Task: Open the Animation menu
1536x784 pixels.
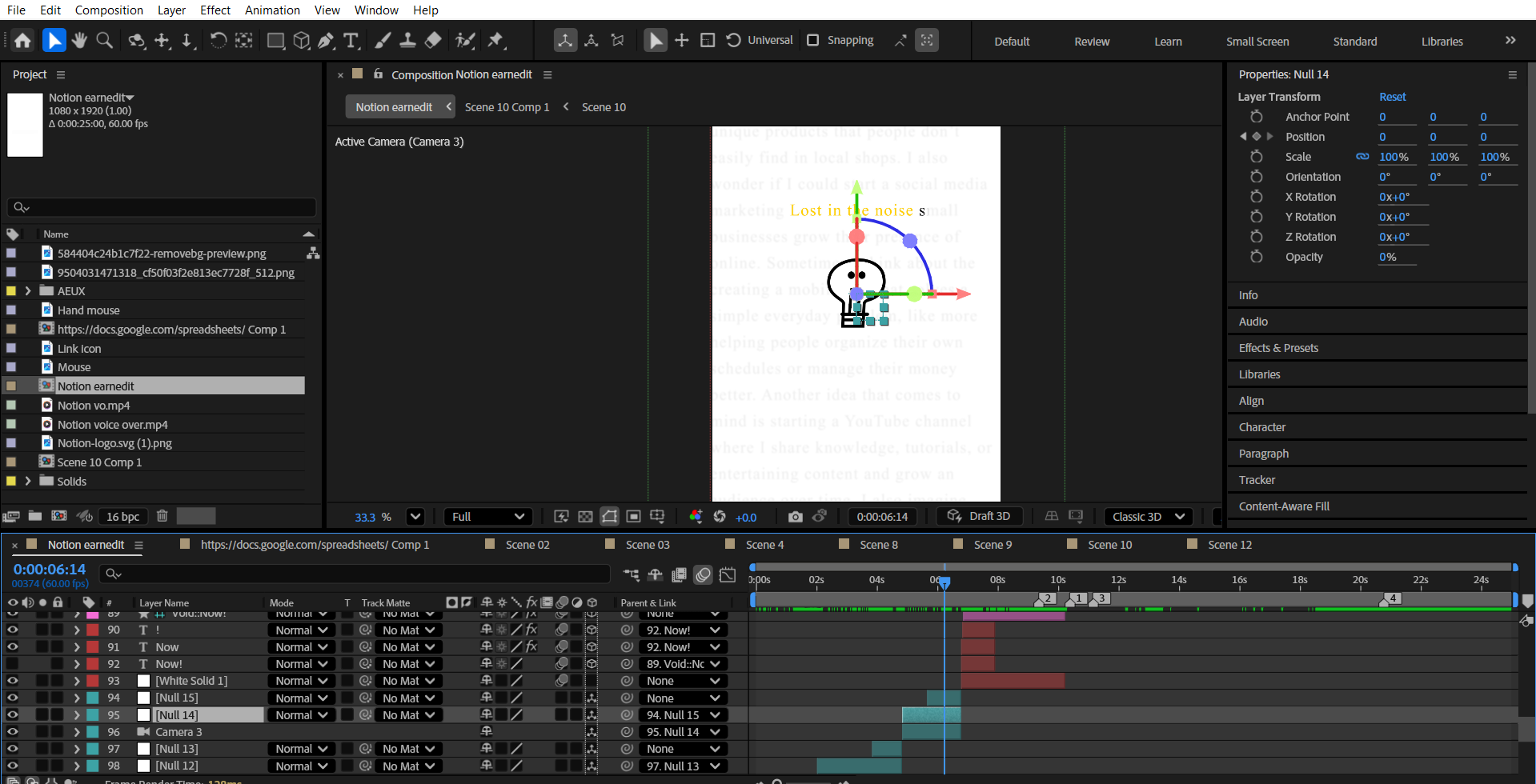Action: coord(272,10)
